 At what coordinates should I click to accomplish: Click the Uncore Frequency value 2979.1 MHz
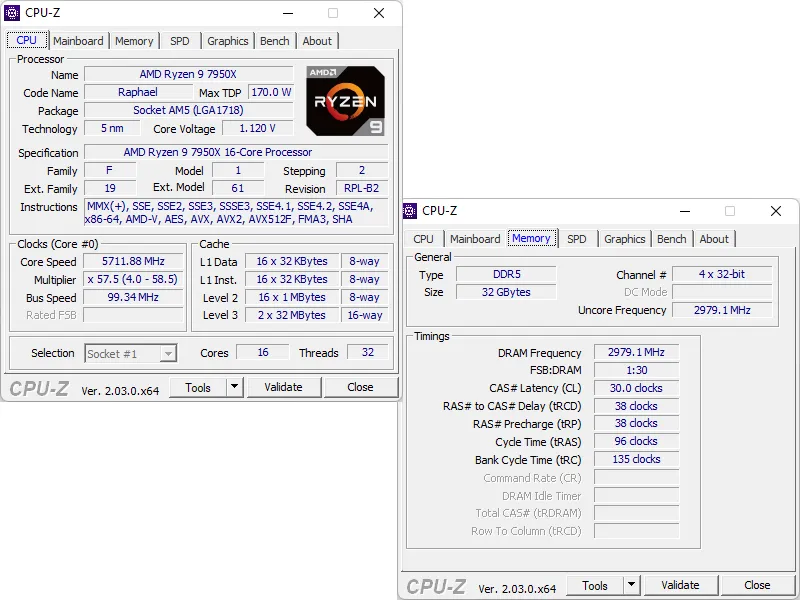click(722, 310)
